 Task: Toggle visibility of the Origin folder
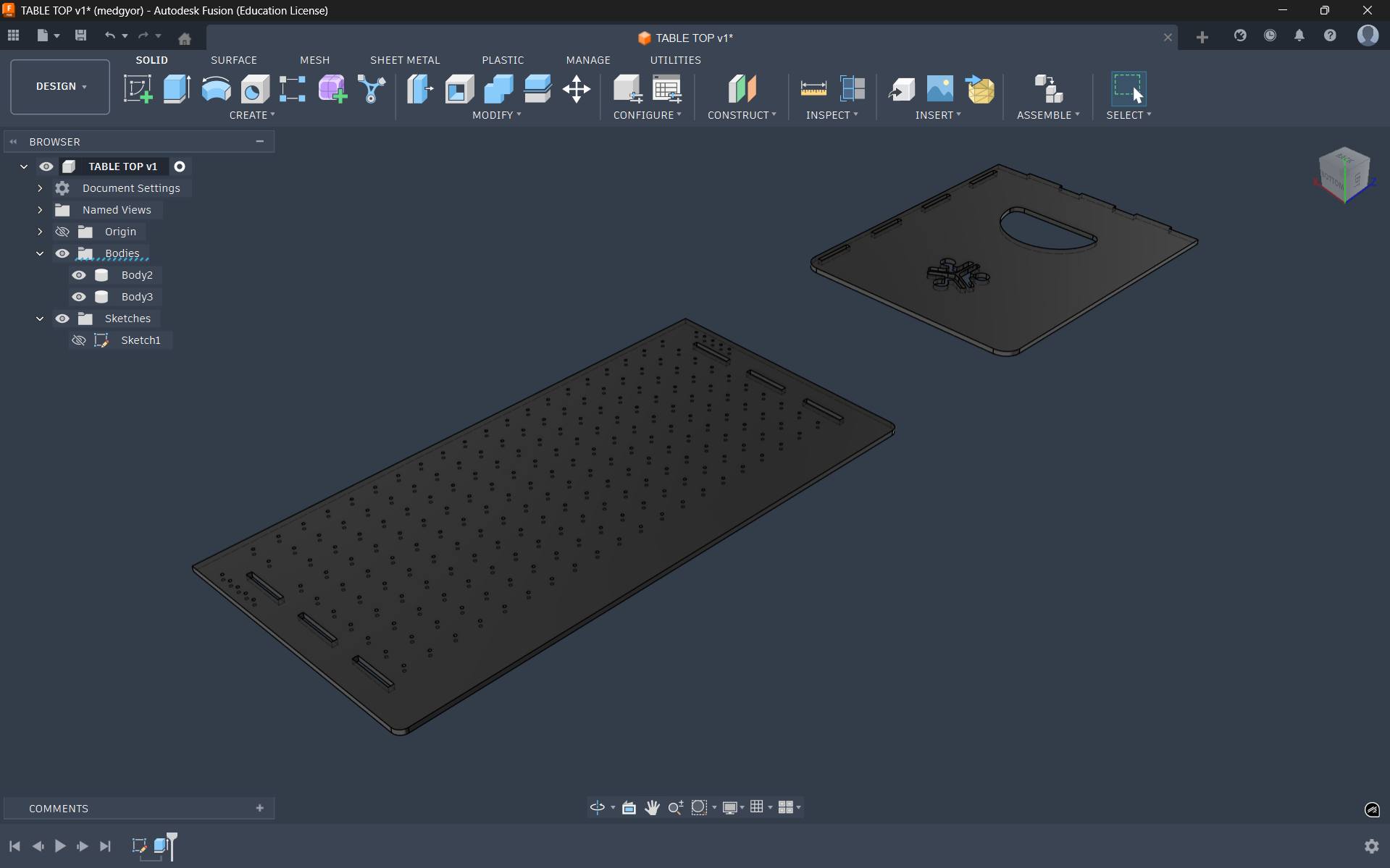pyautogui.click(x=62, y=232)
